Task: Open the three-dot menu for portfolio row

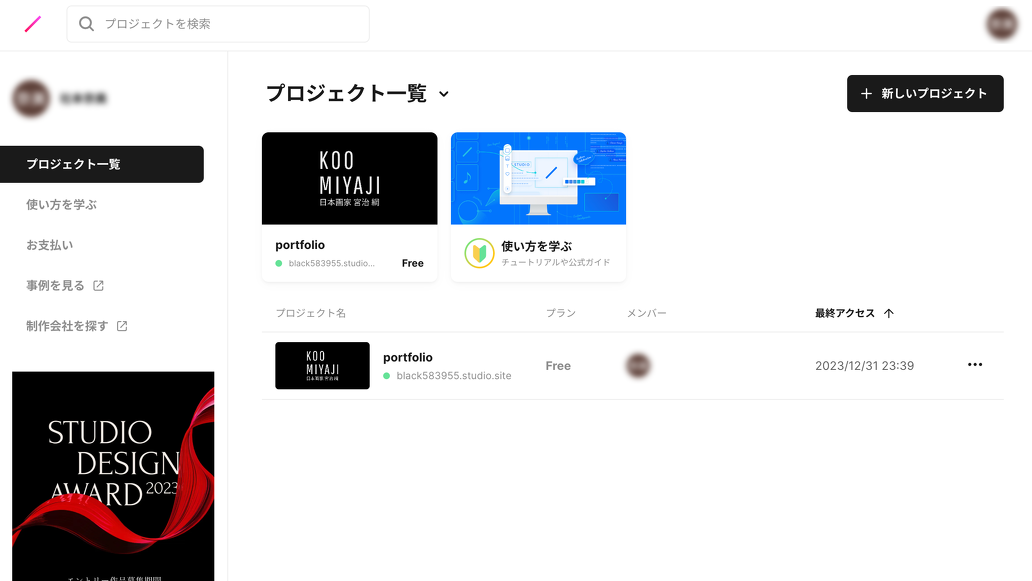Action: [975, 365]
